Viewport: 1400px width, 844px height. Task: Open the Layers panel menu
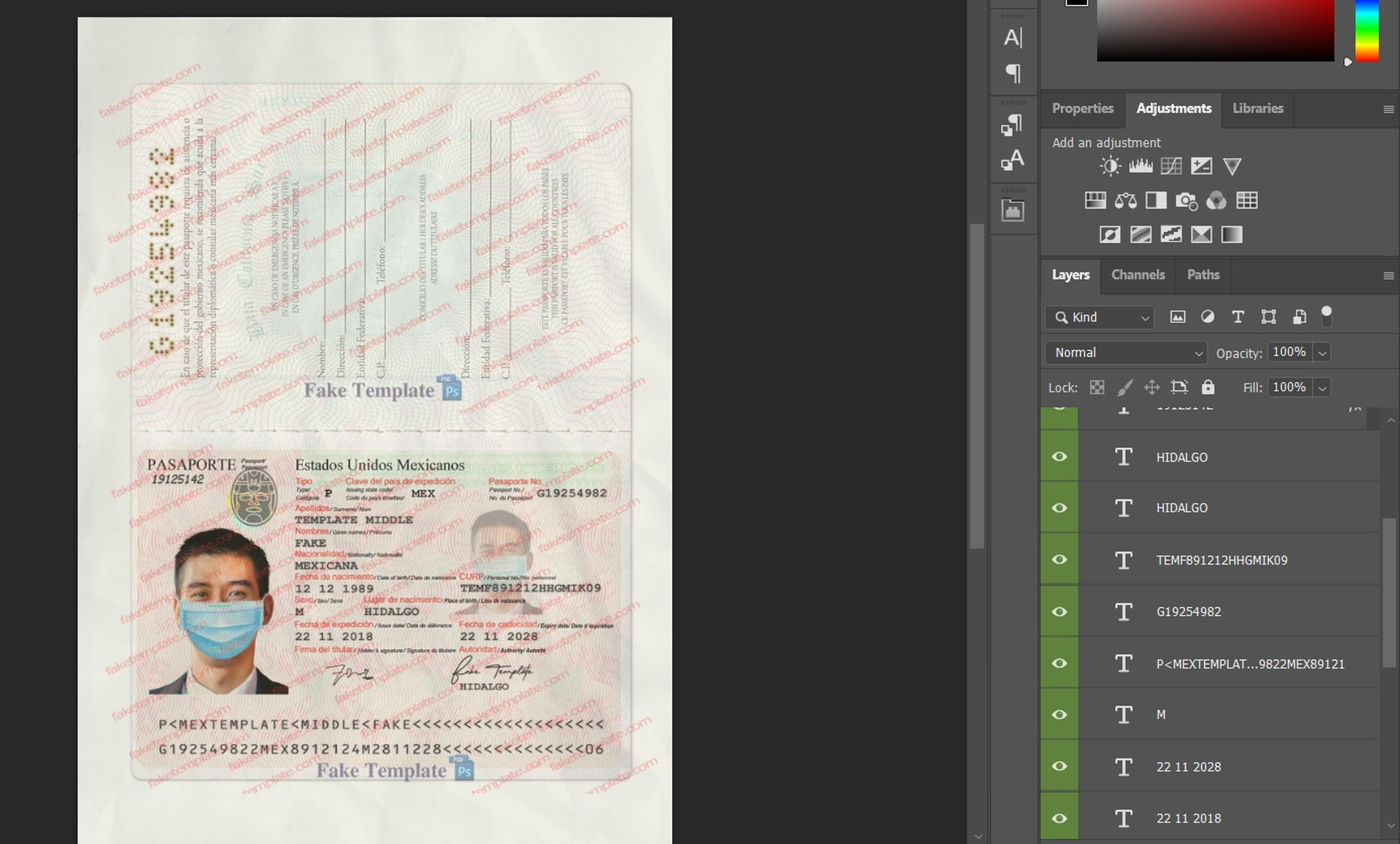(x=1390, y=276)
